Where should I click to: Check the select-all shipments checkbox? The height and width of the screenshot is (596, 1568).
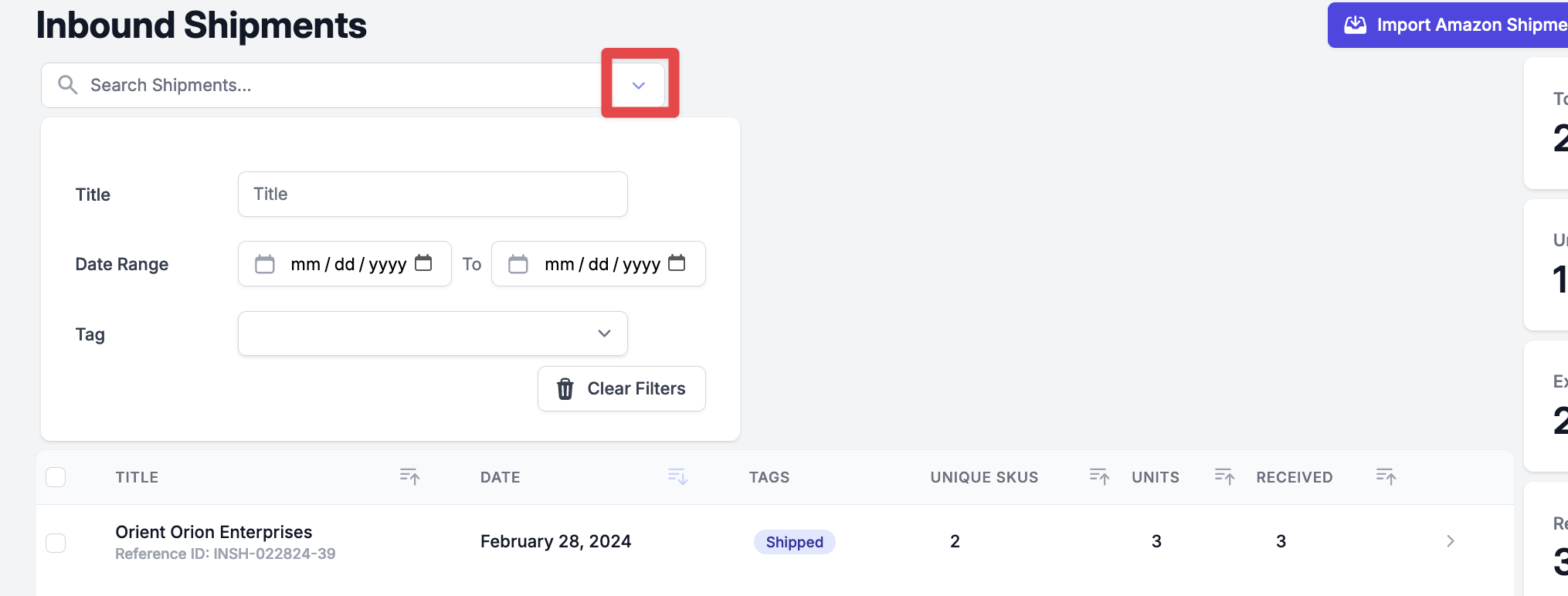(x=56, y=477)
